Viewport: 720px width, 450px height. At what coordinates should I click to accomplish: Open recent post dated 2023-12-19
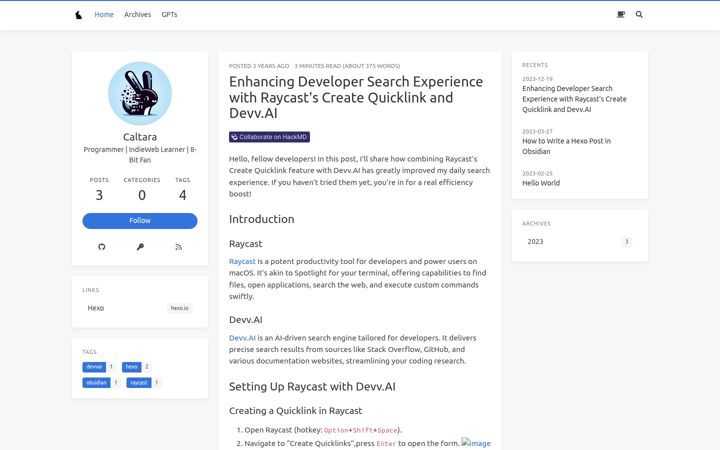574,99
